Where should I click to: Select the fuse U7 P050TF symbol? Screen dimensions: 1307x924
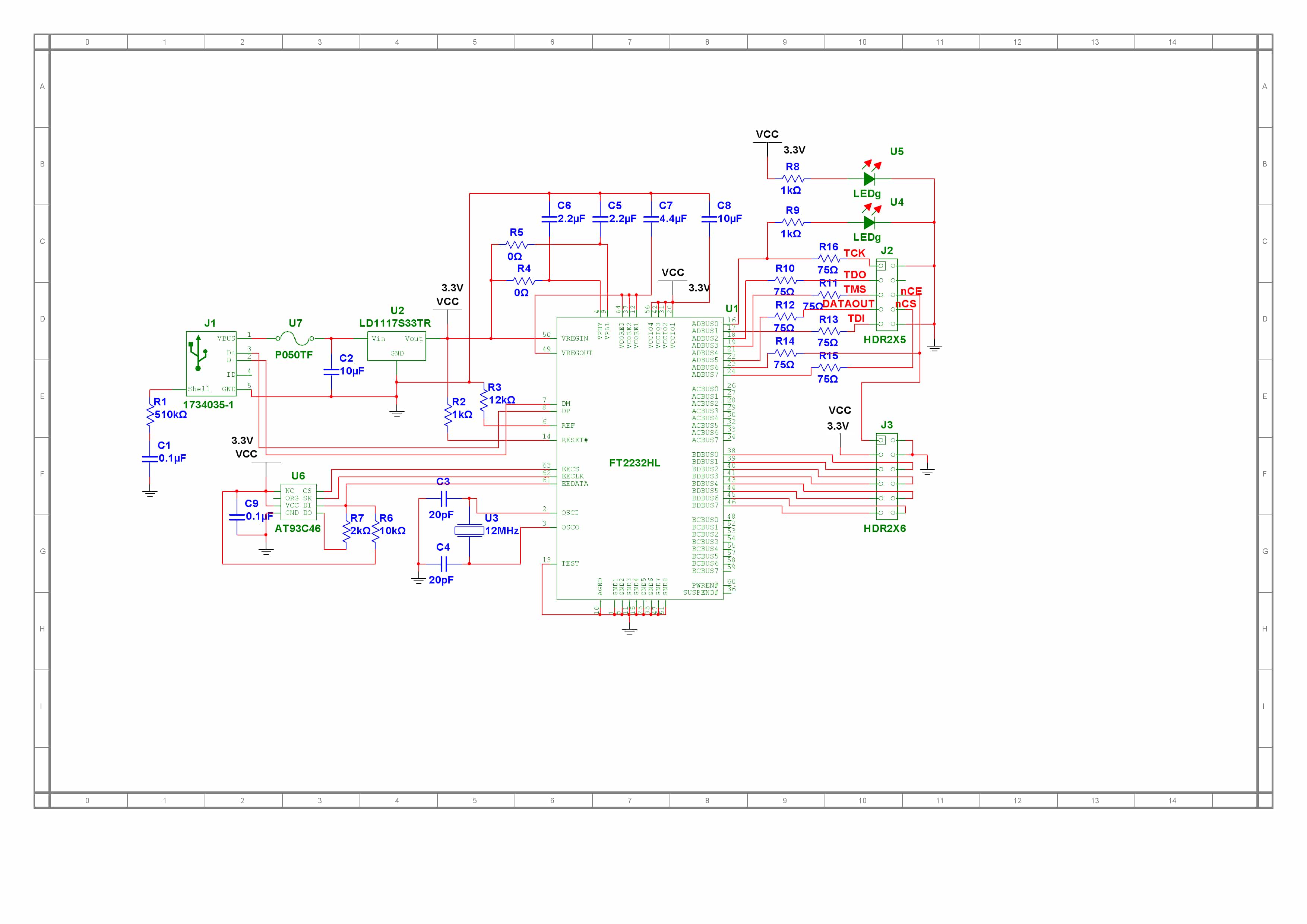[295, 339]
